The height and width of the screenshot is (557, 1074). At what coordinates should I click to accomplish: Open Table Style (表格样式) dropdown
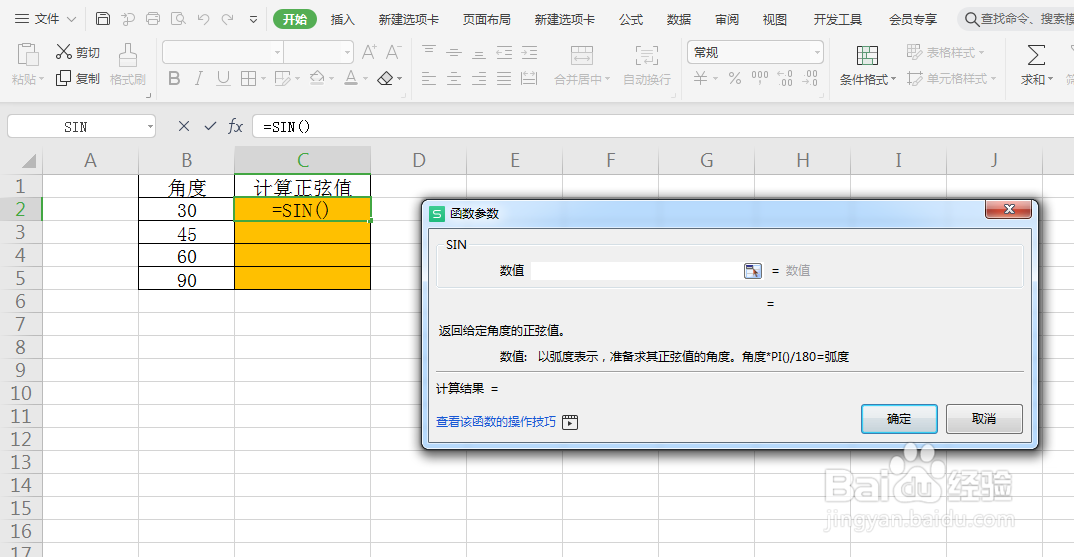[945, 52]
